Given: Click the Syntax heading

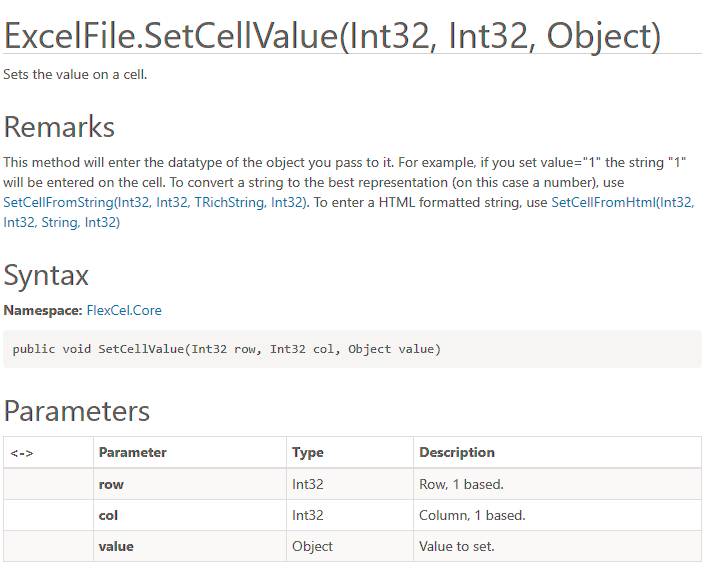Looking at the screenshot, I should click(x=46, y=275).
